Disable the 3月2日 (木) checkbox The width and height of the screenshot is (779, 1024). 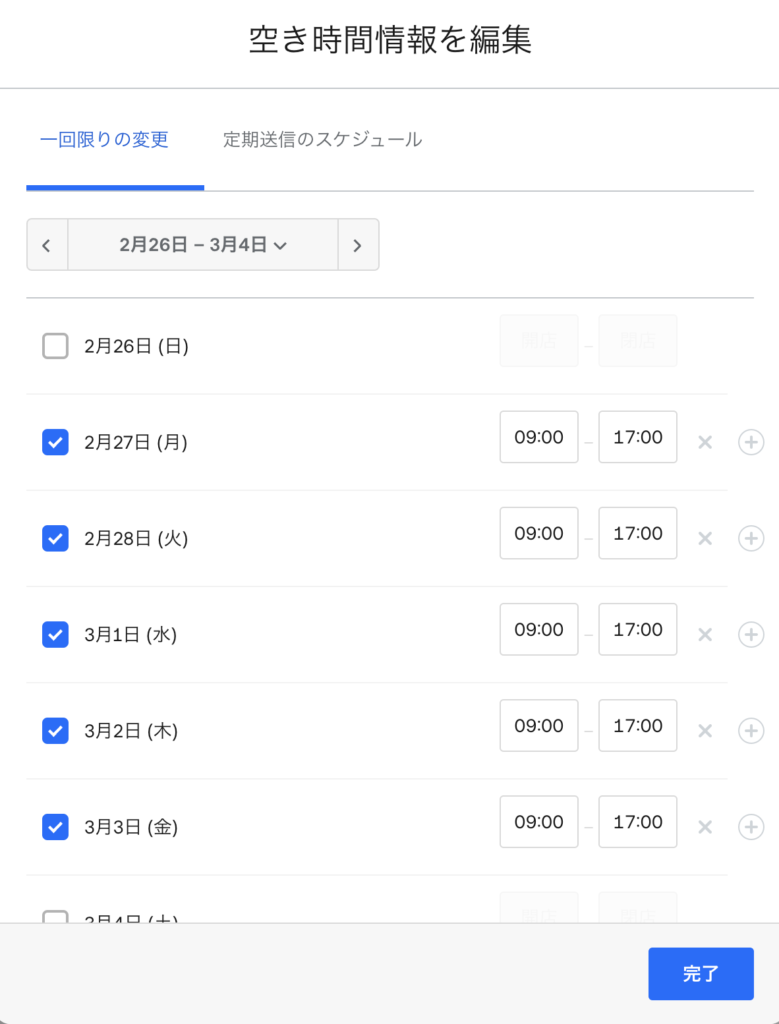coord(55,731)
